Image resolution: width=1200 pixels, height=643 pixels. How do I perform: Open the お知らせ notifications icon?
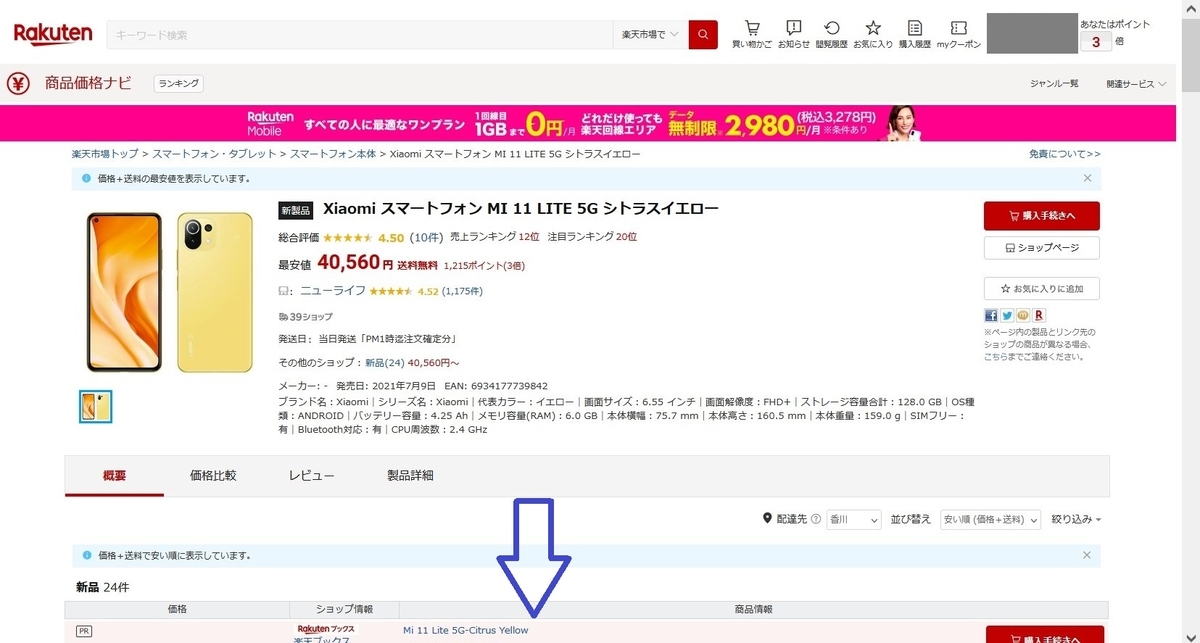click(x=794, y=34)
